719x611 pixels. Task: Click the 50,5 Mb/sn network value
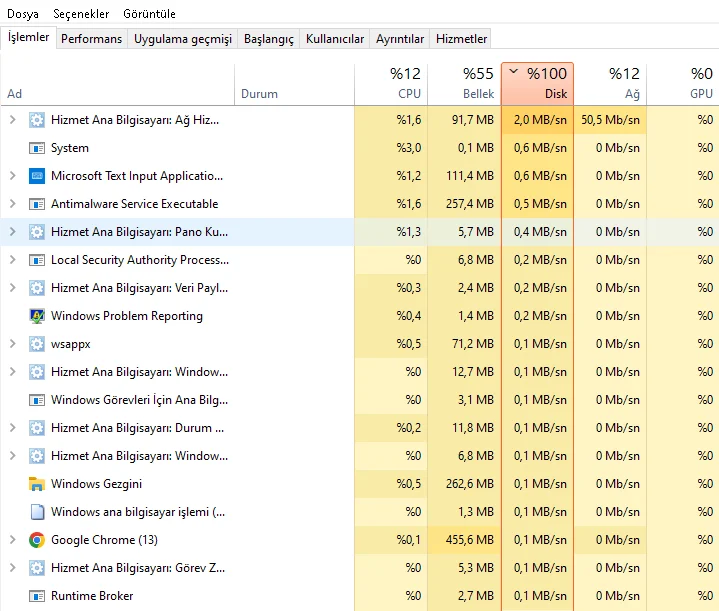coord(610,120)
